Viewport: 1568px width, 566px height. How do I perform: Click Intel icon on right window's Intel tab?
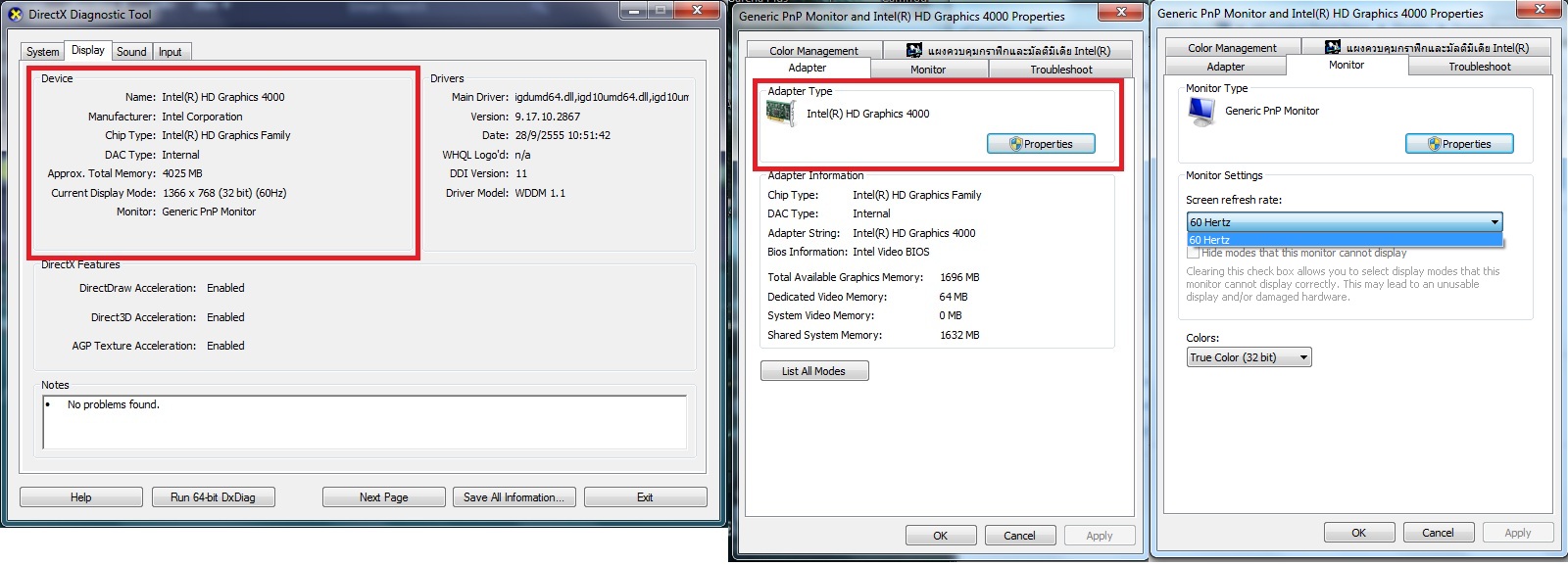click(1333, 47)
